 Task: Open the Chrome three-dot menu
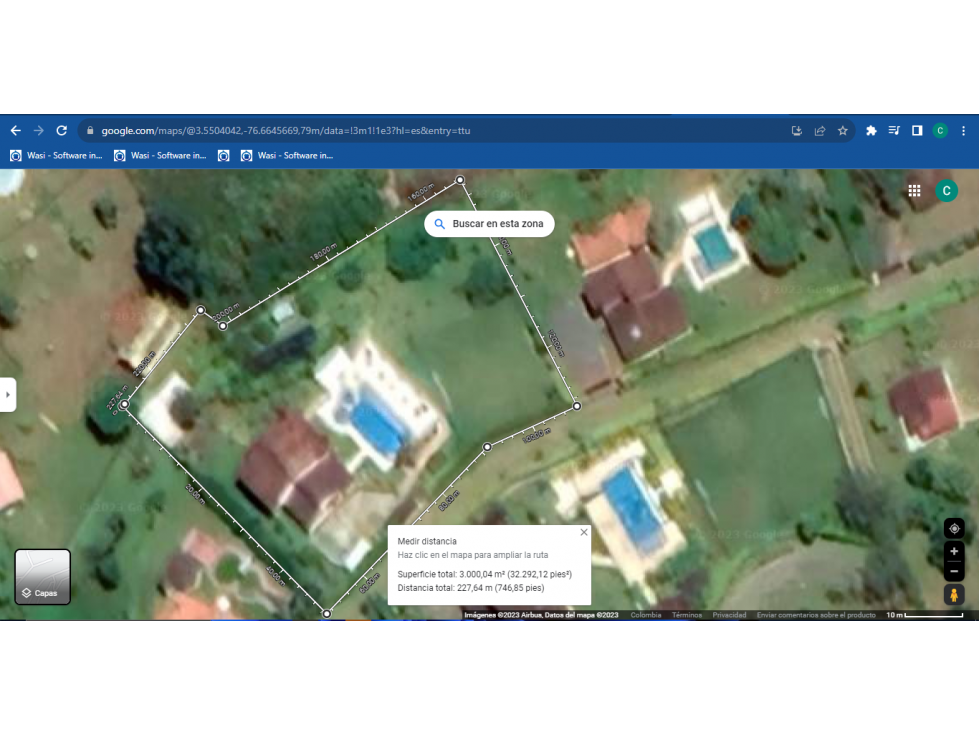click(963, 130)
